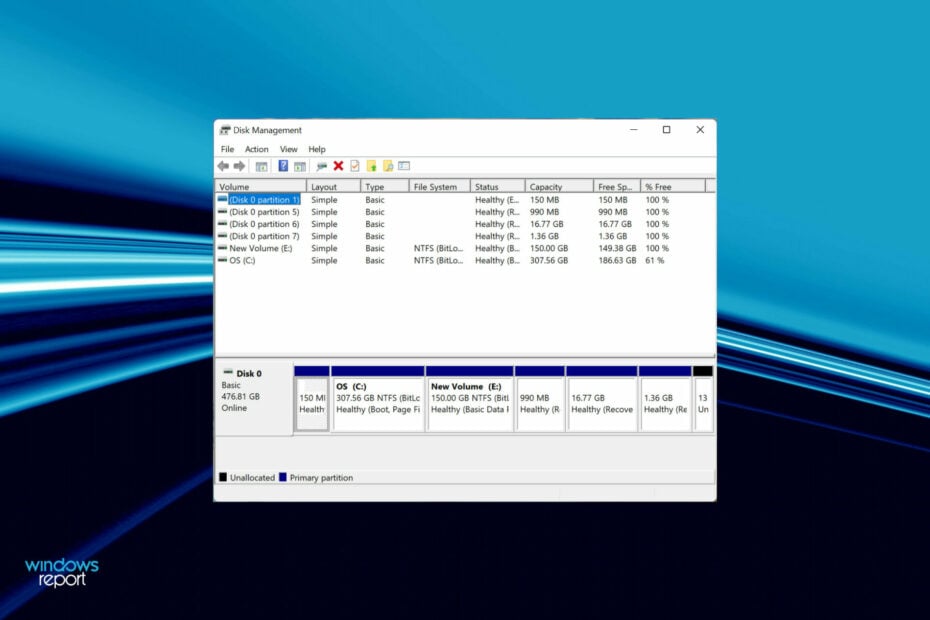This screenshot has height=620, width=930.
Task: Open the Action menu
Action: pyautogui.click(x=256, y=148)
